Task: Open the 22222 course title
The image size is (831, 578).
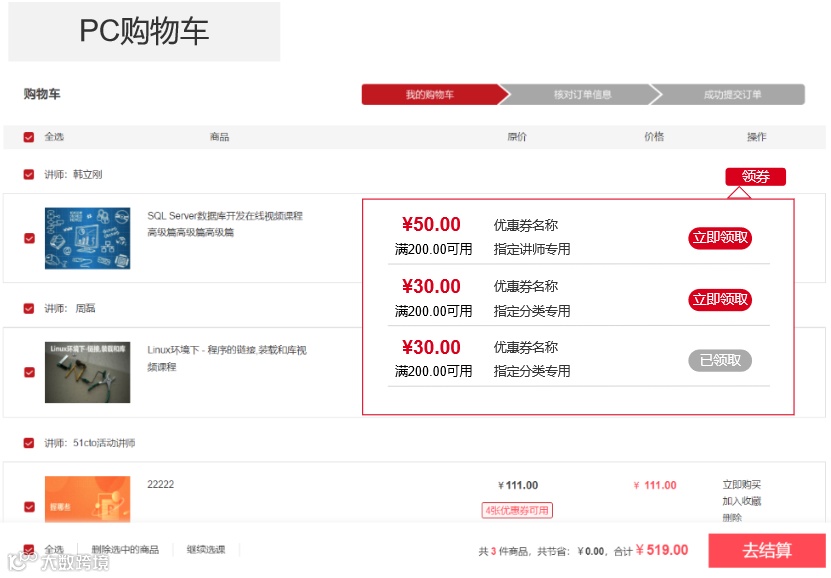Action: (x=161, y=484)
